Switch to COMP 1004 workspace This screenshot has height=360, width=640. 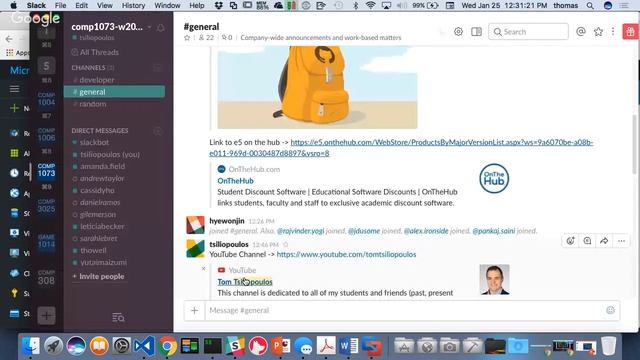tap(46, 100)
